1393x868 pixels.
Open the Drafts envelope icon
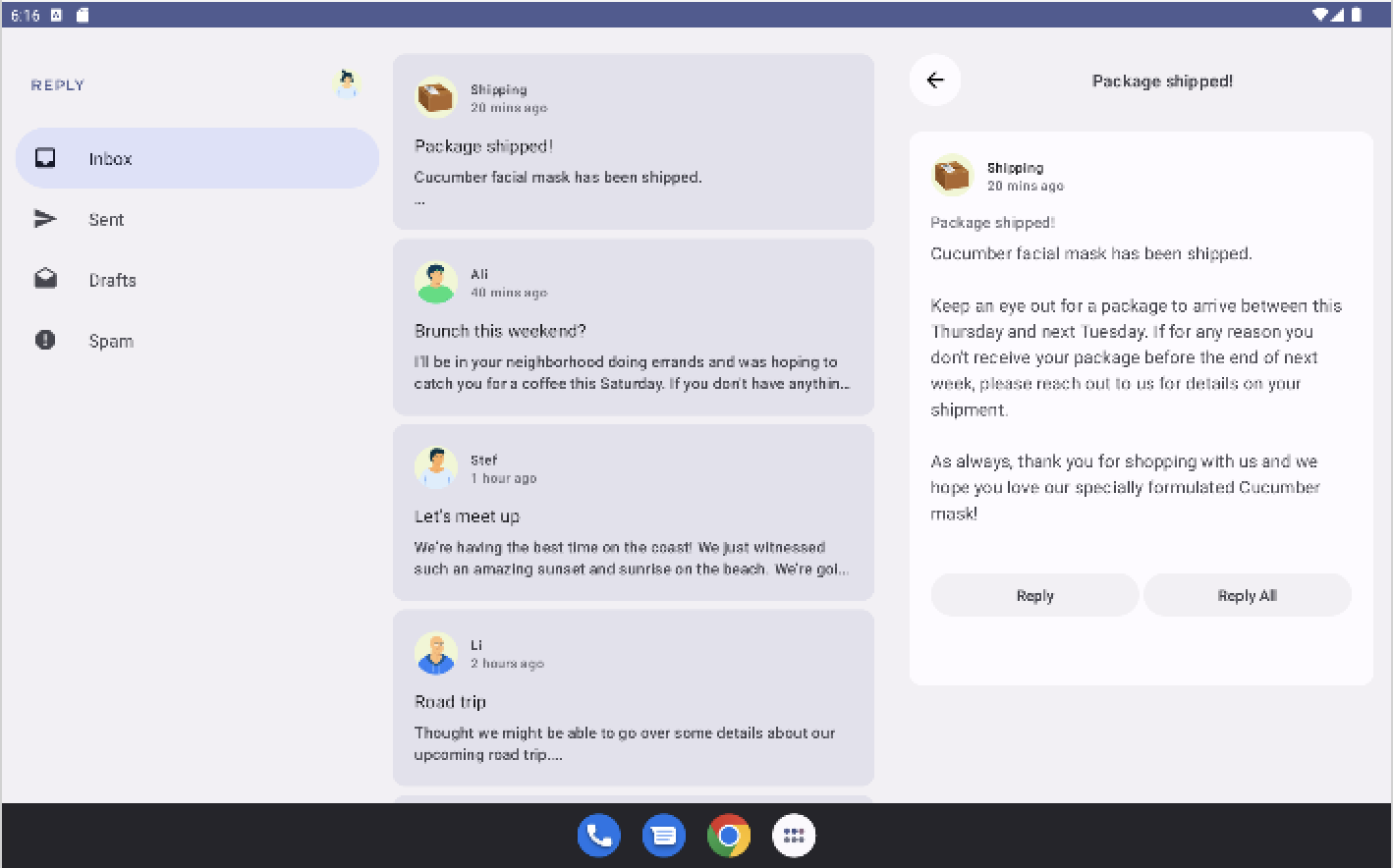[45, 280]
